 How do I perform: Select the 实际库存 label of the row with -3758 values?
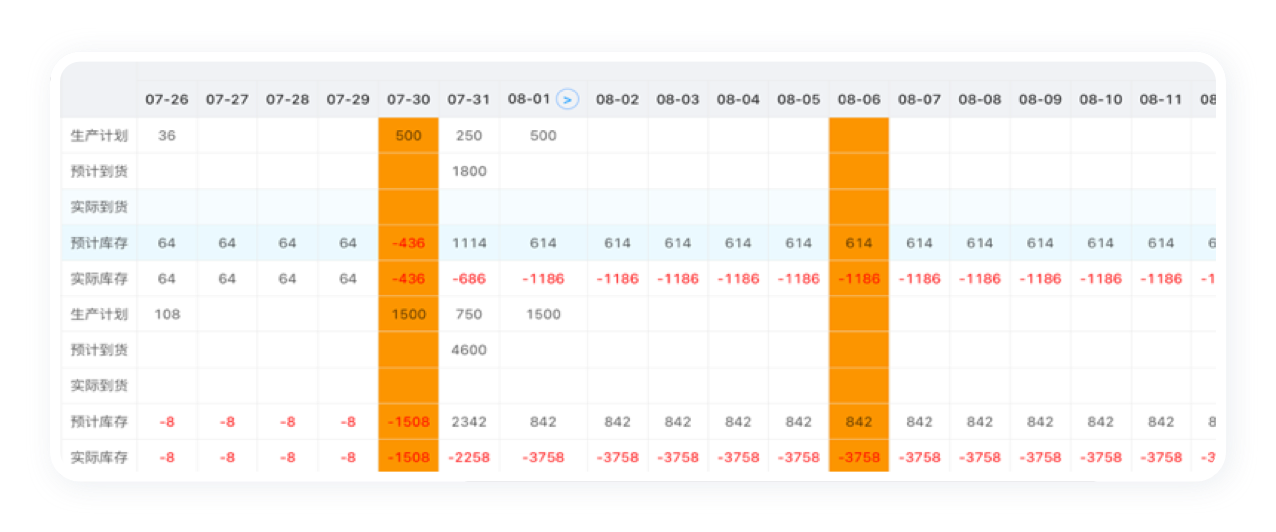pyautogui.click(x=99, y=457)
